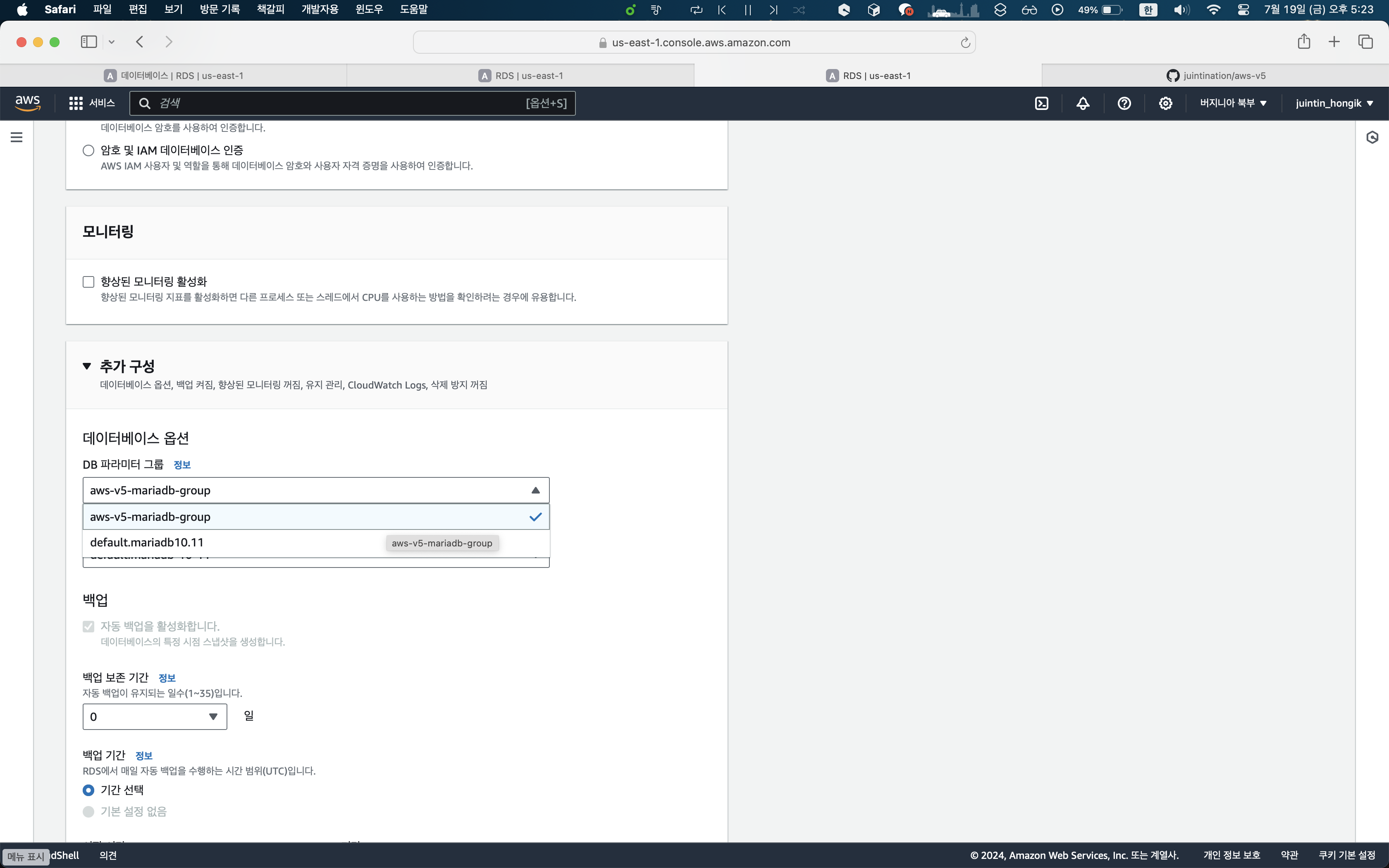This screenshot has width=1389, height=868.
Task: Open the backup retention period dropdown
Action: (x=154, y=716)
